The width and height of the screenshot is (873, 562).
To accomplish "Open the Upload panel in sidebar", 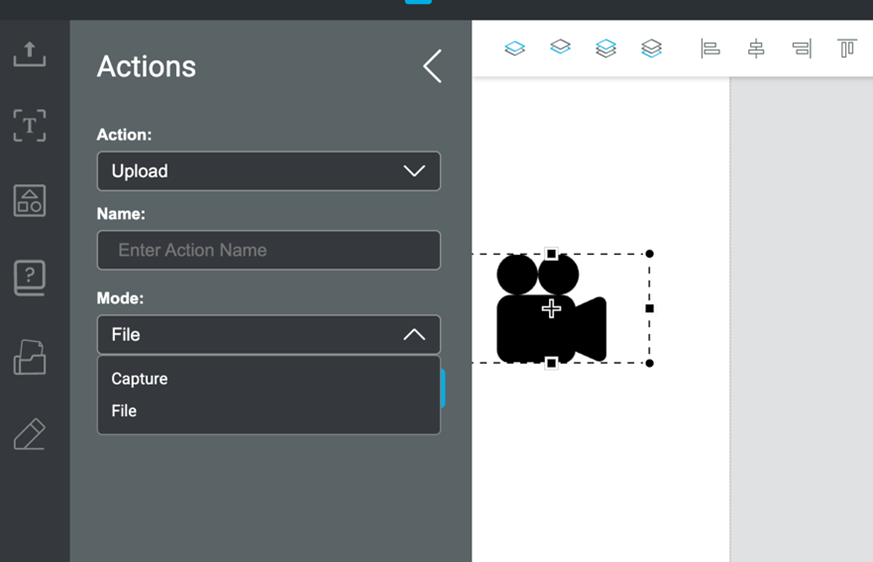I will (x=30, y=54).
